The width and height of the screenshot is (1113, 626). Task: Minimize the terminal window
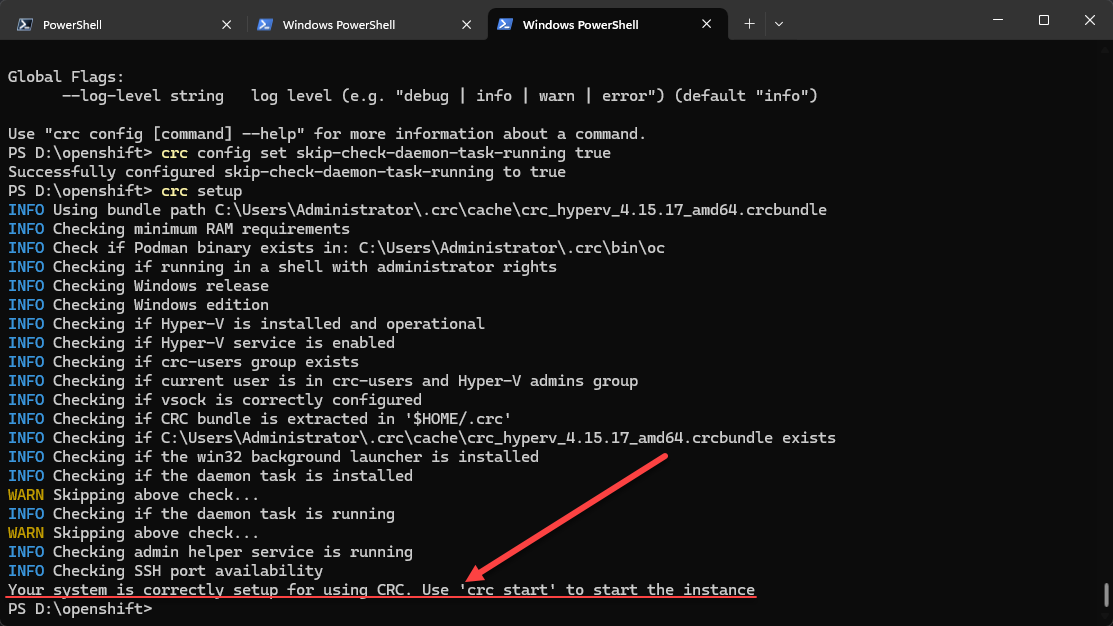point(997,20)
